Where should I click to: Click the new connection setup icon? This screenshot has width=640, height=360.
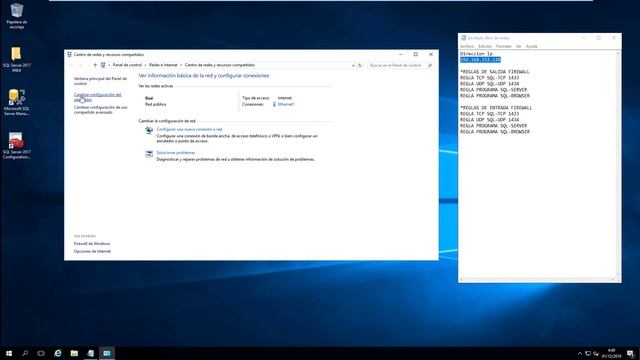coord(149,130)
